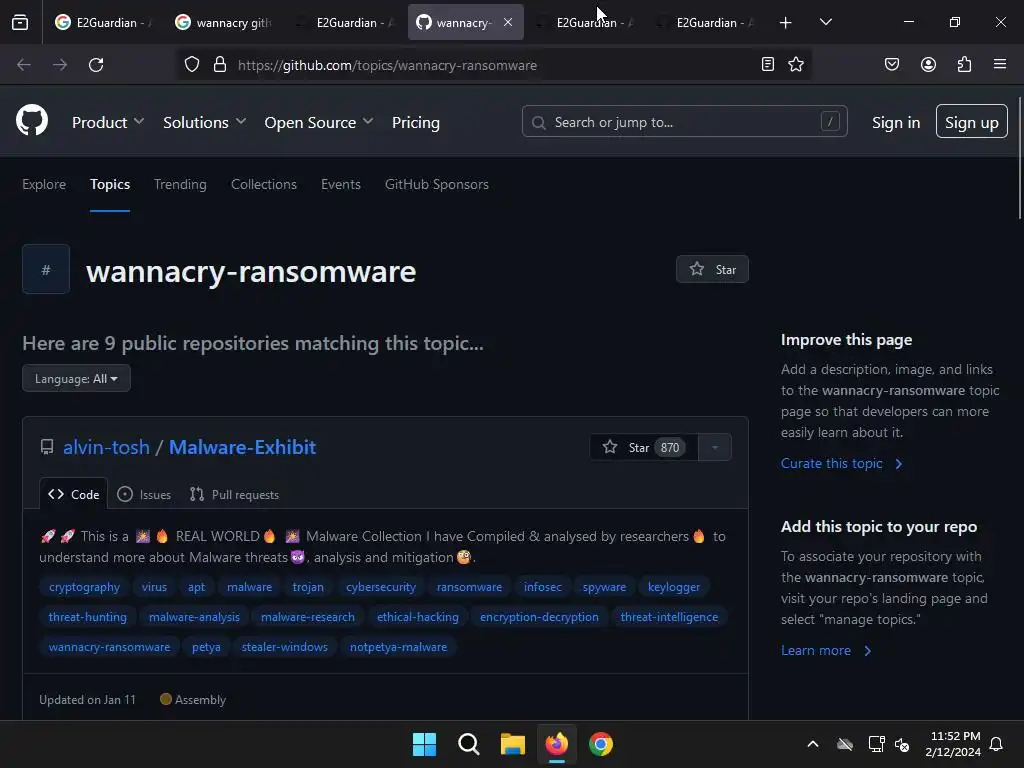Open the Events tab
This screenshot has height=768, width=1024.
[x=341, y=184]
